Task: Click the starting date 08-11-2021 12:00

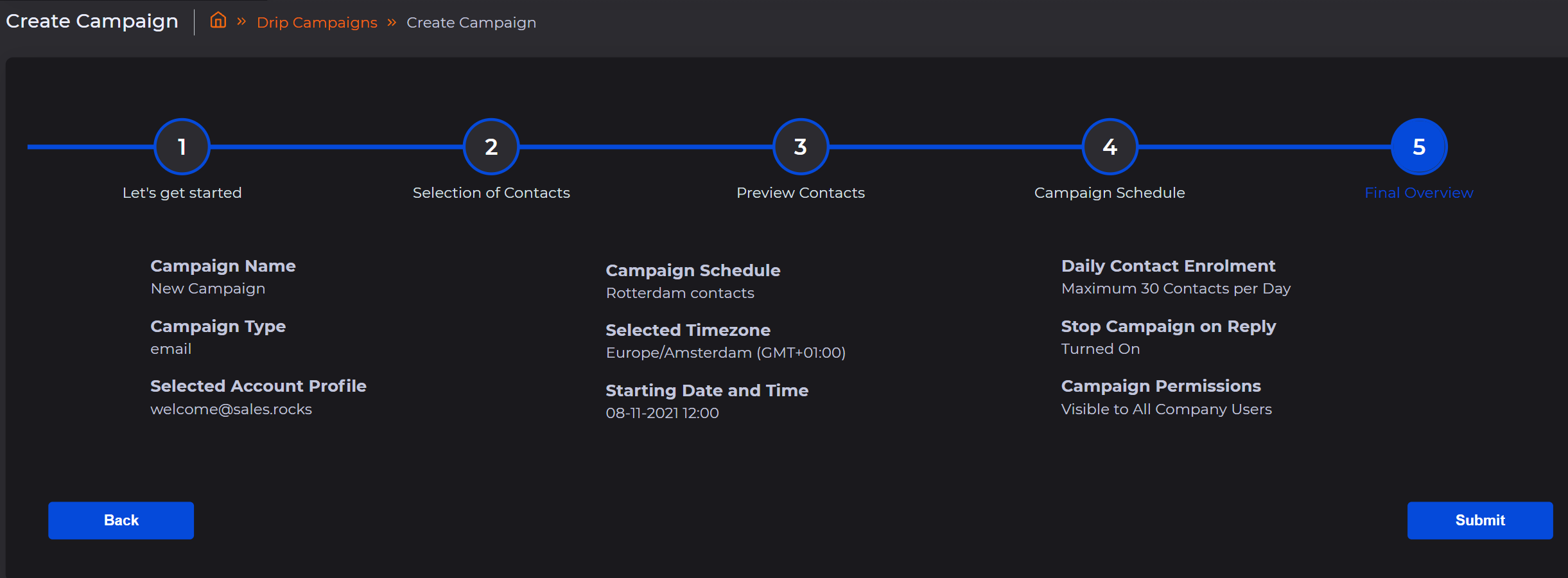Action: [x=662, y=413]
